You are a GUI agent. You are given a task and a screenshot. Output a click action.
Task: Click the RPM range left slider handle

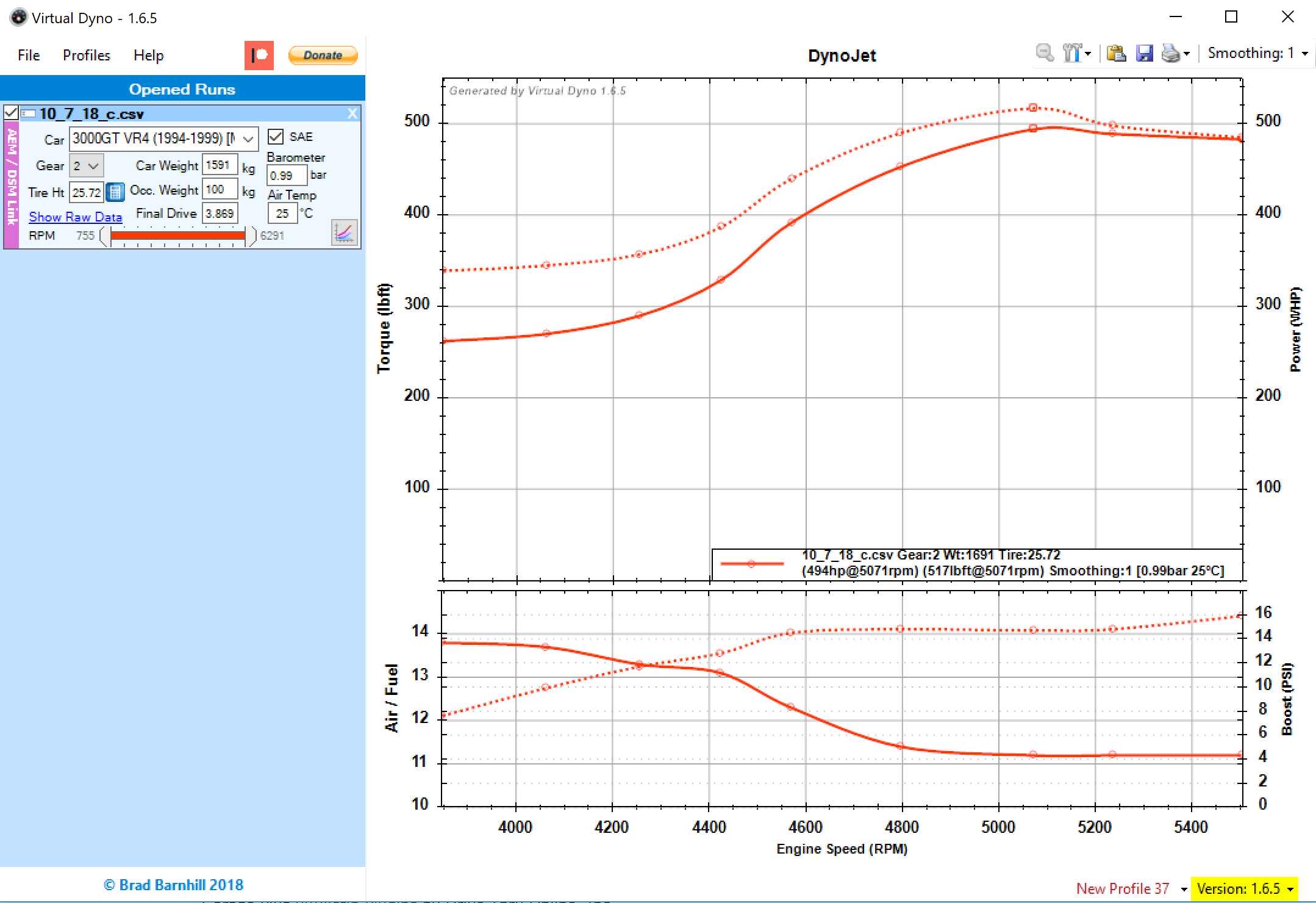tap(104, 236)
